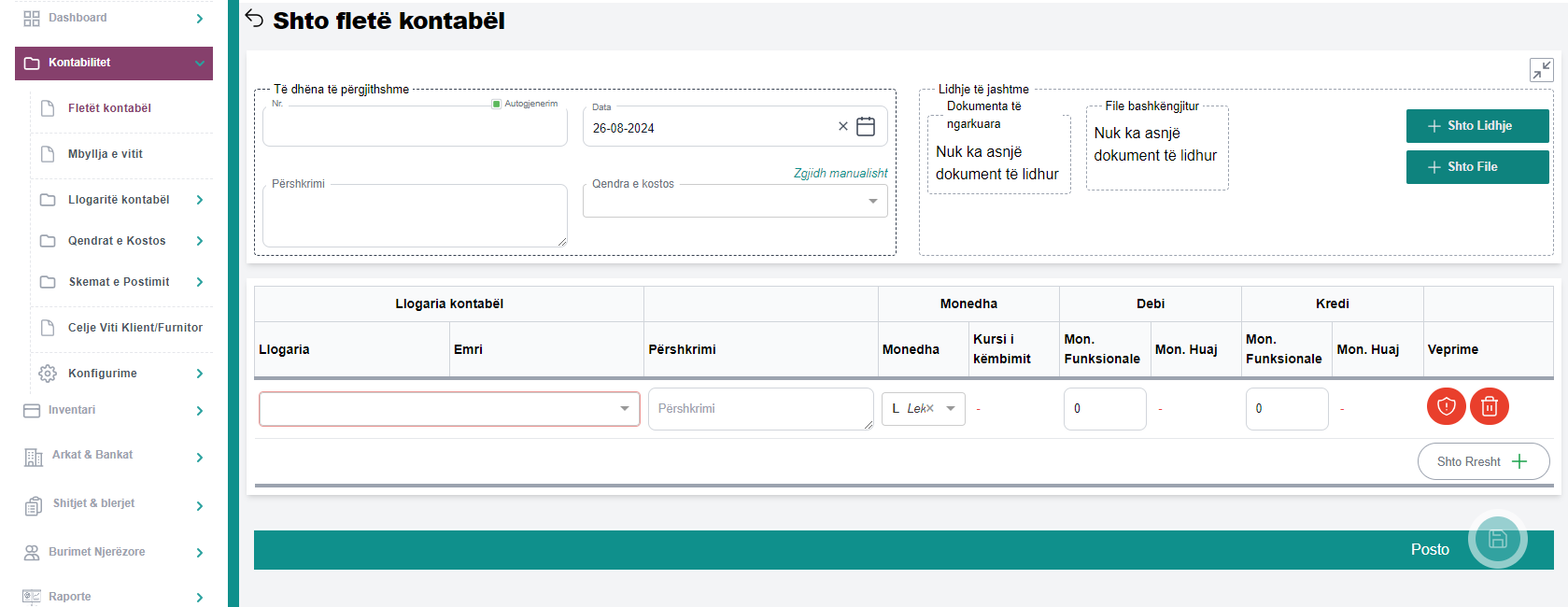
Task: Open the Llogaria account dropdown
Action: (624, 409)
